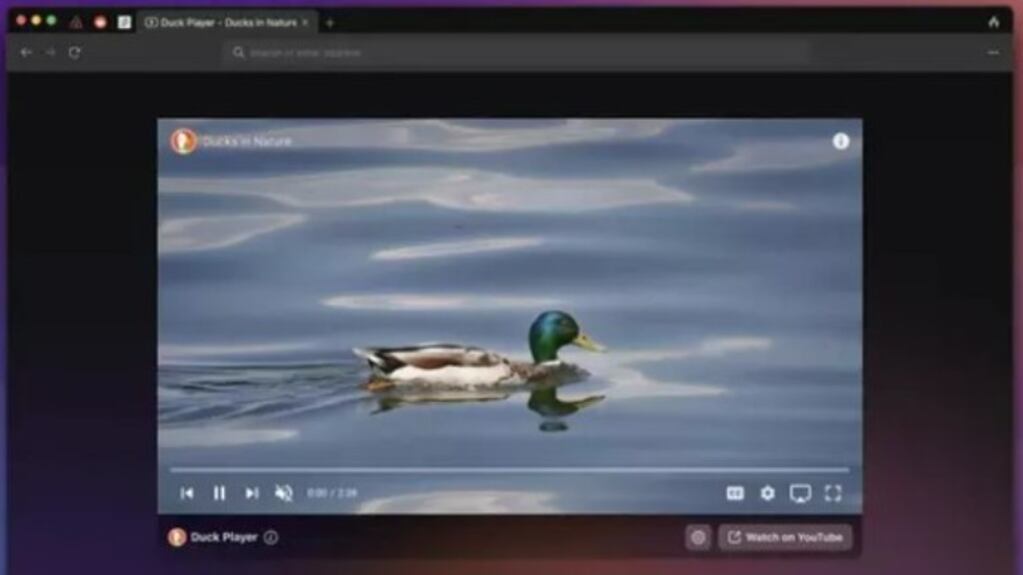
Task: Click the video progress bar
Action: (510, 469)
